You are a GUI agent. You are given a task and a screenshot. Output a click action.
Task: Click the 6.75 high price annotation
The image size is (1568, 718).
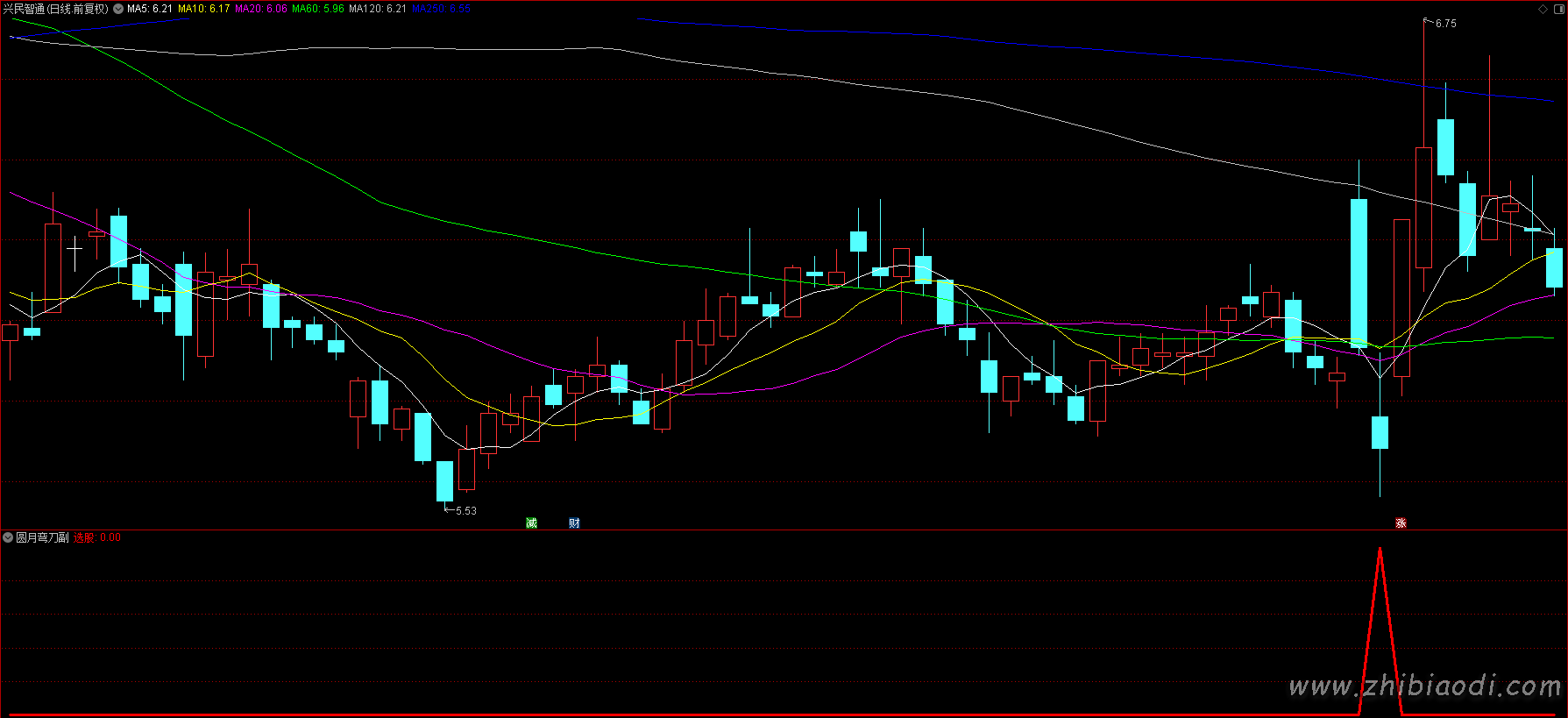point(1445,24)
